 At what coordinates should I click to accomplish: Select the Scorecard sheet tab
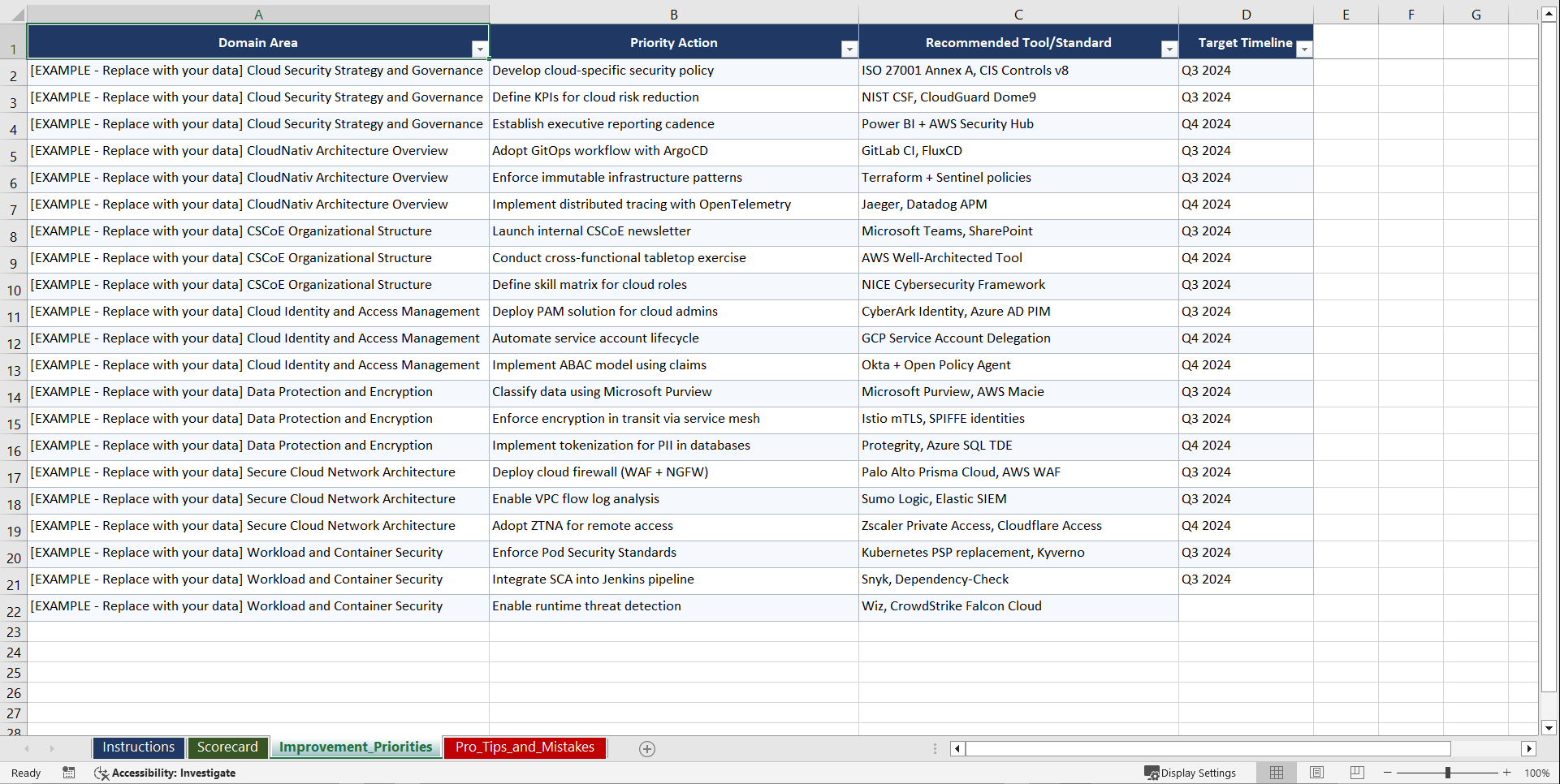(228, 747)
